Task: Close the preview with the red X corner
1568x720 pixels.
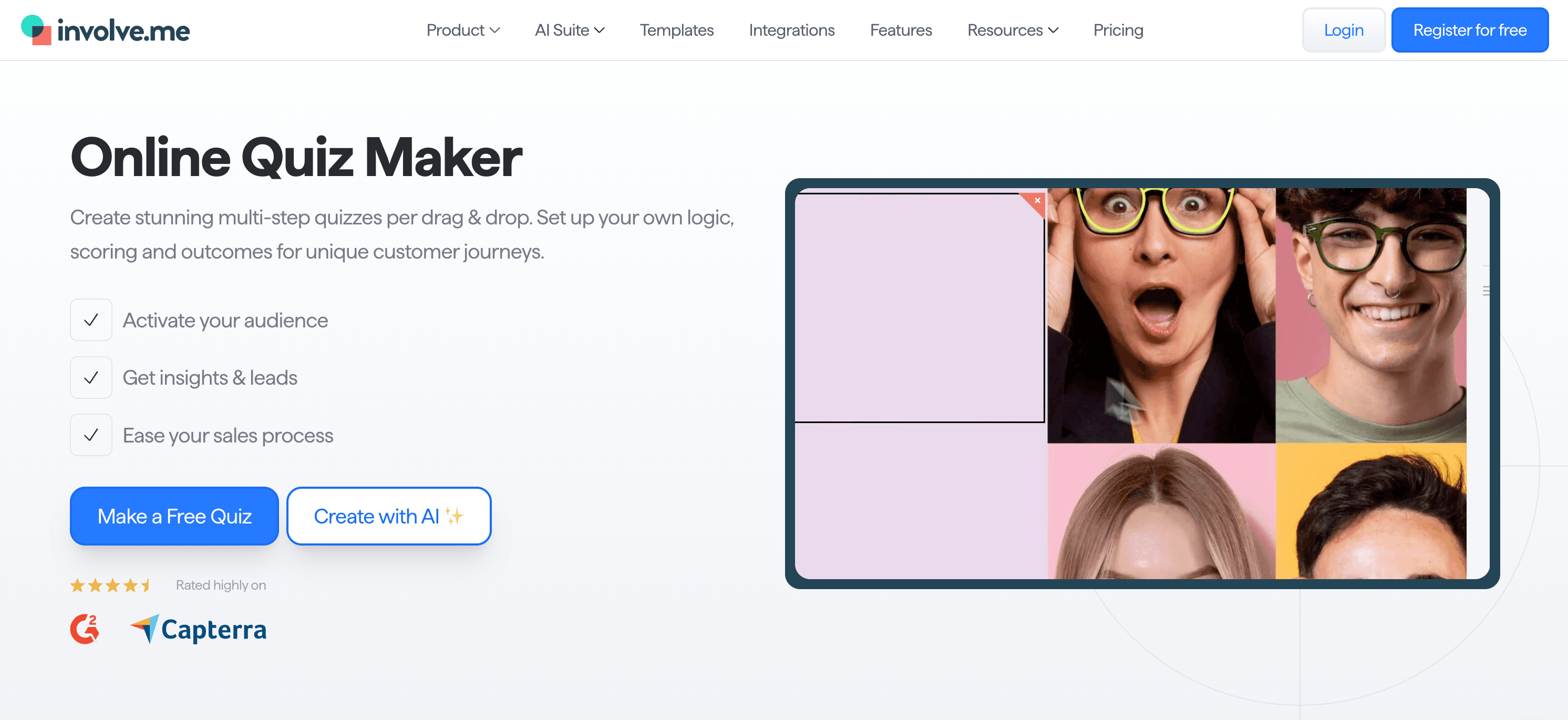Action: coord(1037,201)
